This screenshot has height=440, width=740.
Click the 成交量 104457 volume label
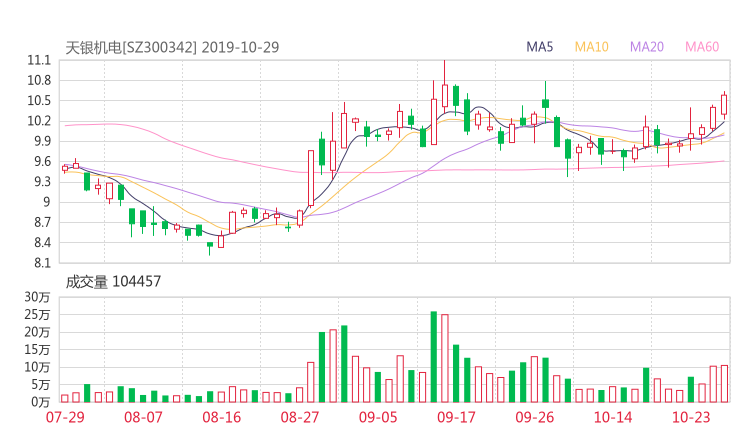tap(113, 282)
